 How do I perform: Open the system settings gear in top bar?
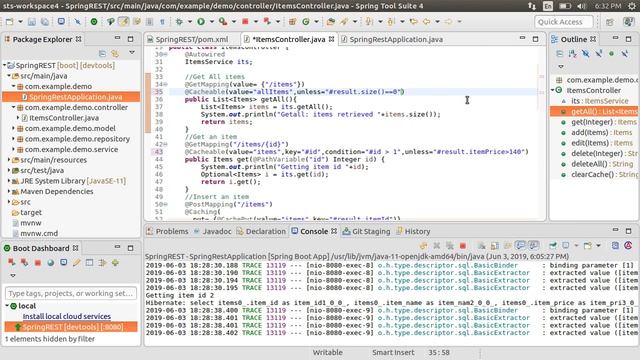pyautogui.click(x=631, y=6)
